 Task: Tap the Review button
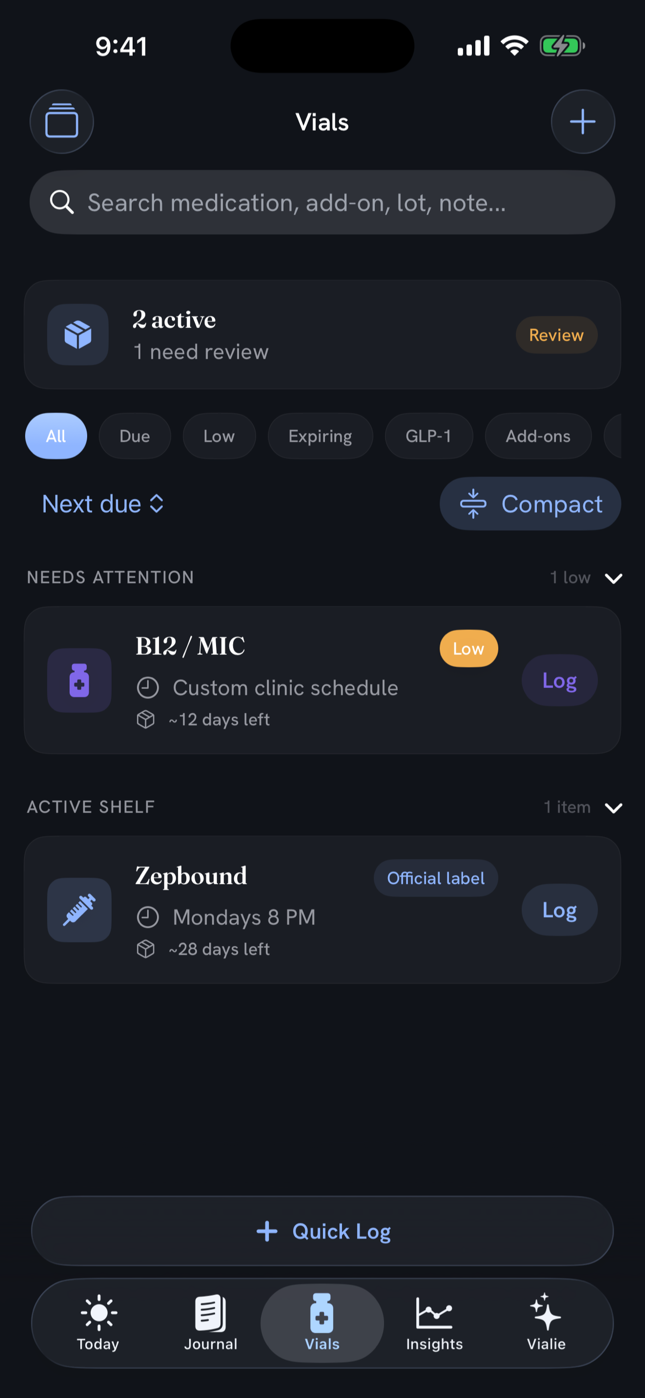click(556, 335)
